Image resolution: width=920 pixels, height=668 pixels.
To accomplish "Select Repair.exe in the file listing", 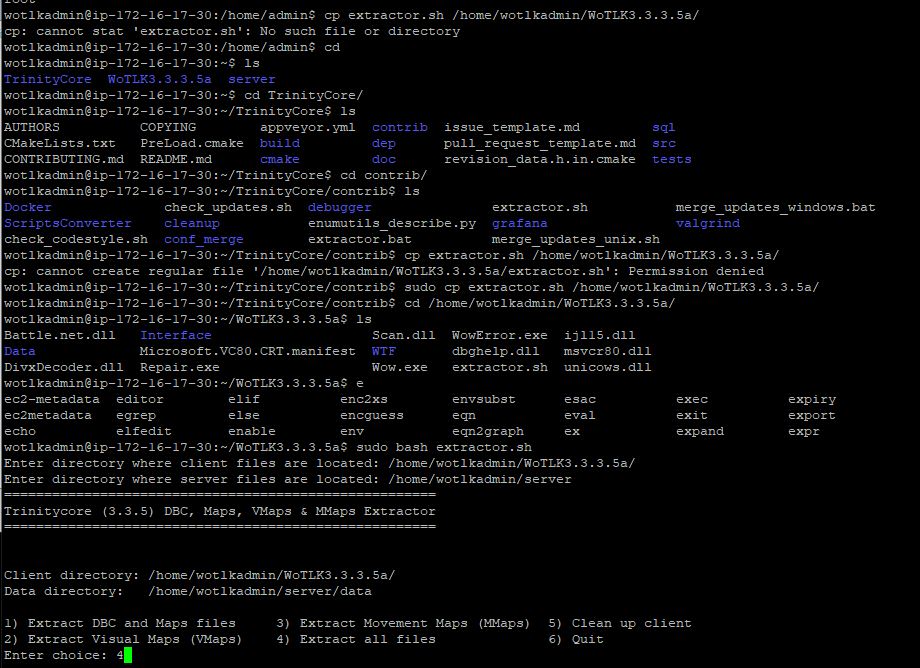I will point(179,367).
